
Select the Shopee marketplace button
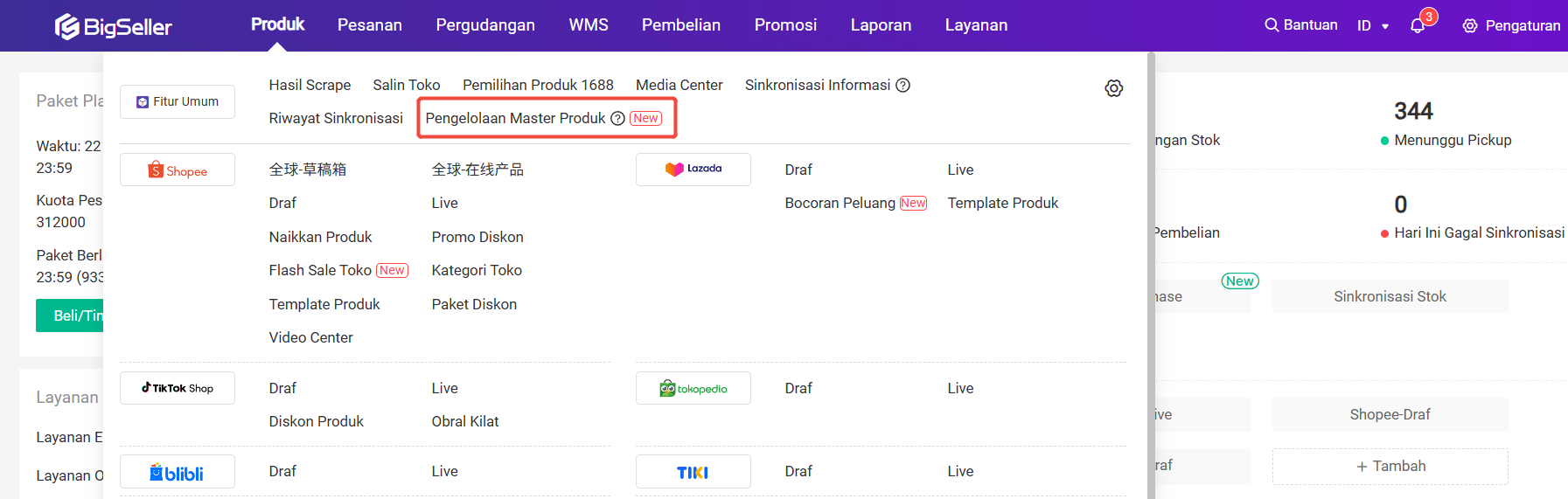coord(178,170)
